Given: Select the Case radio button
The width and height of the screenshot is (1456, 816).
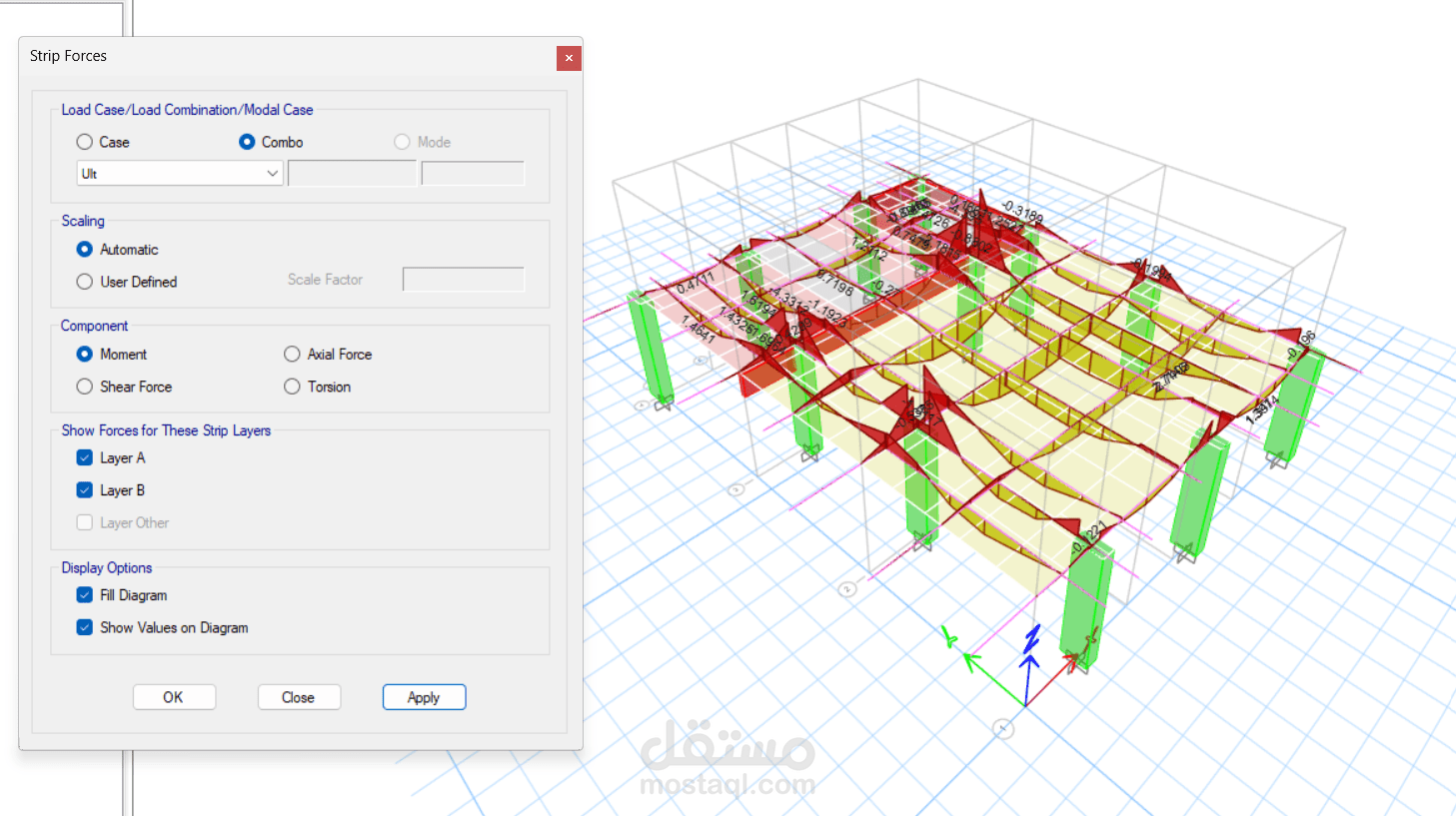Looking at the screenshot, I should point(85,142).
